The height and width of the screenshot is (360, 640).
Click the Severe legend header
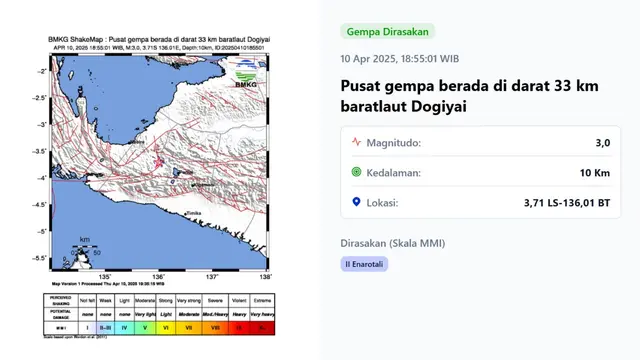click(x=215, y=300)
